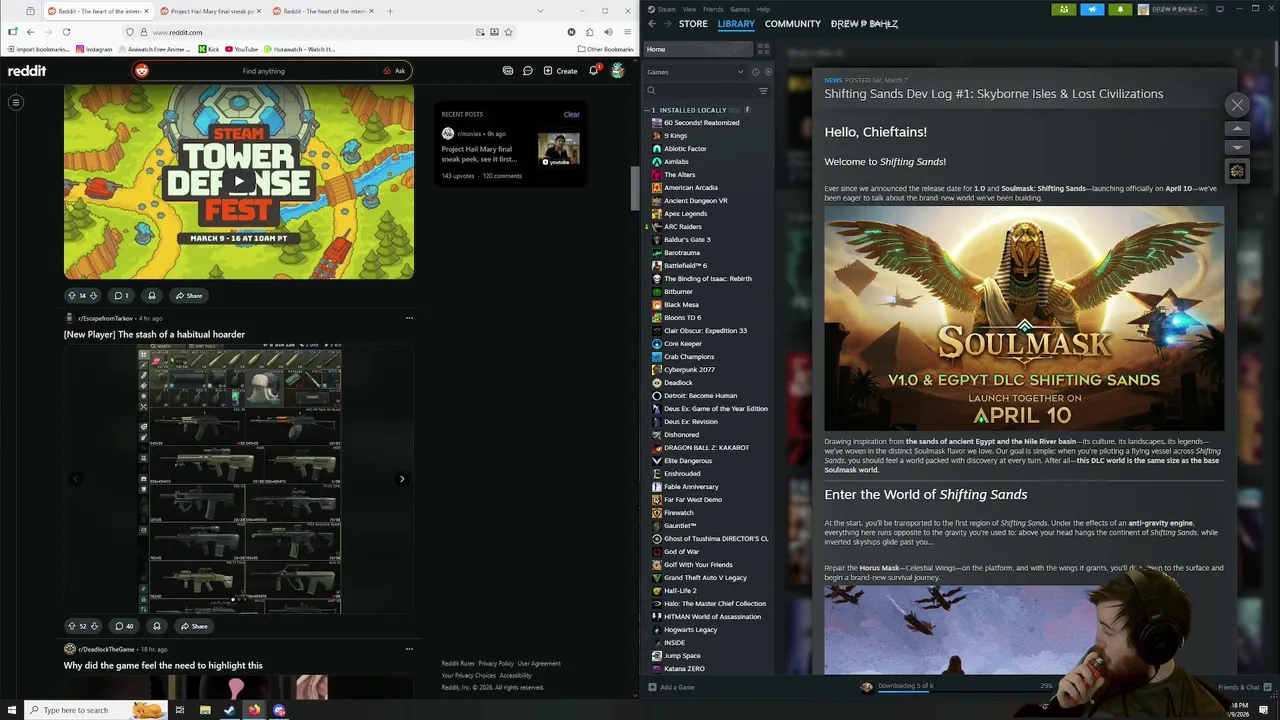1280x720 pixels.
Task: Open View menu in Steam
Action: [689, 9]
